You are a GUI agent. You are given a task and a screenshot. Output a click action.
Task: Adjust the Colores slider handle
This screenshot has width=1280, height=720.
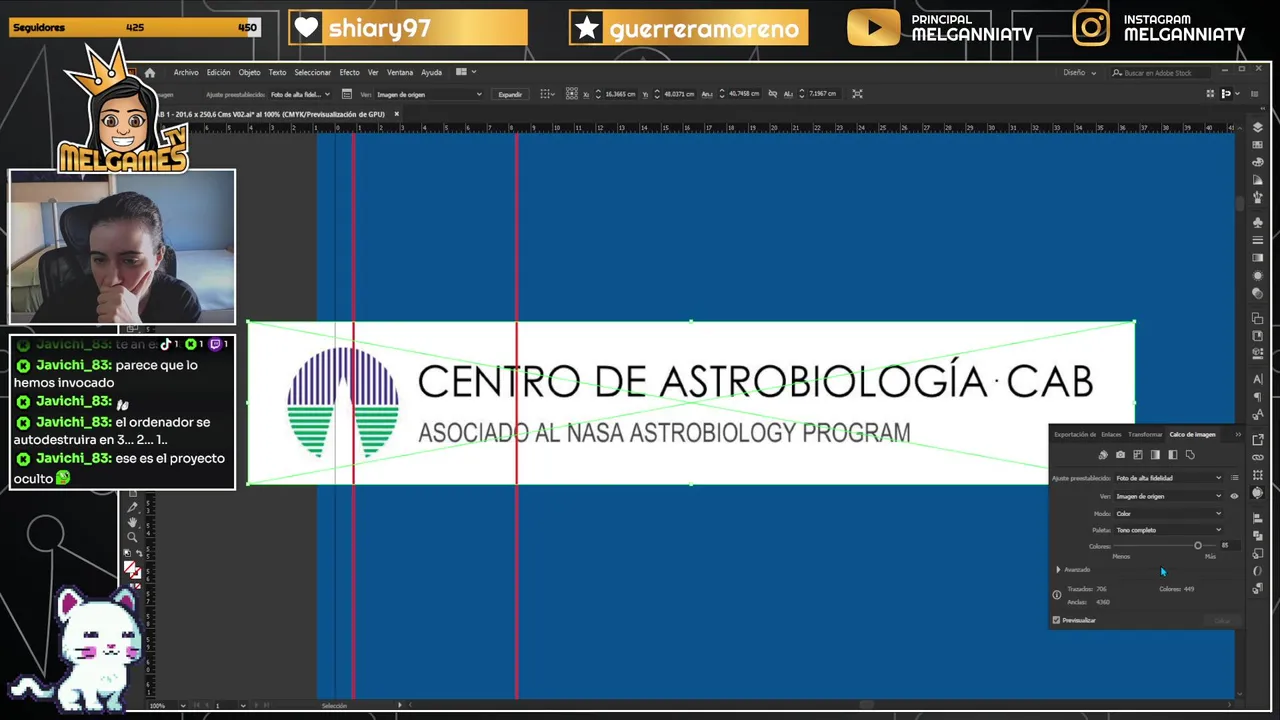[x=1198, y=546]
